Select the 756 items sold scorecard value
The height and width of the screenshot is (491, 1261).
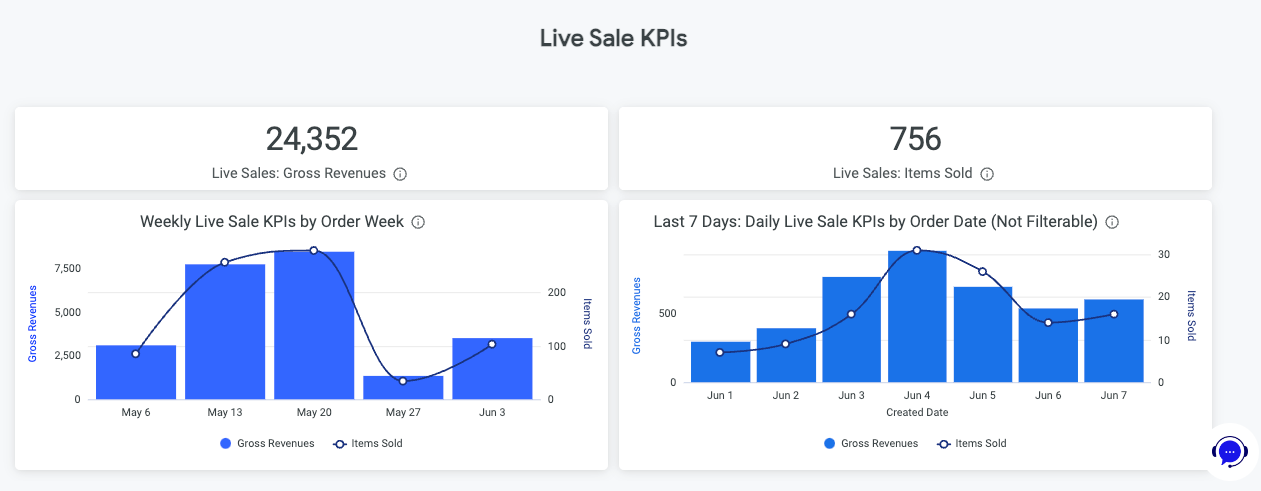point(915,139)
